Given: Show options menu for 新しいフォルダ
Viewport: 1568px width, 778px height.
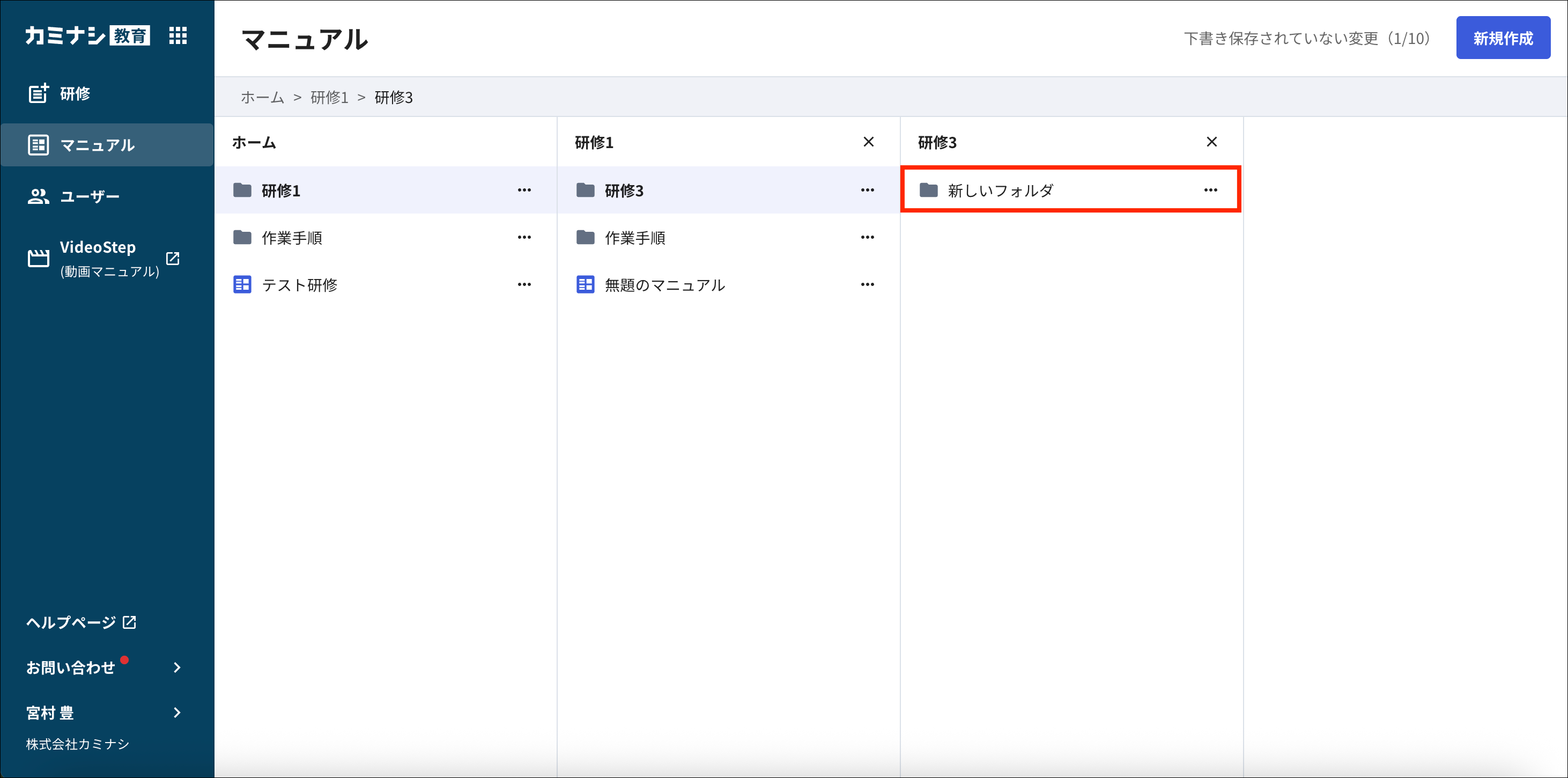Looking at the screenshot, I should [x=1210, y=190].
